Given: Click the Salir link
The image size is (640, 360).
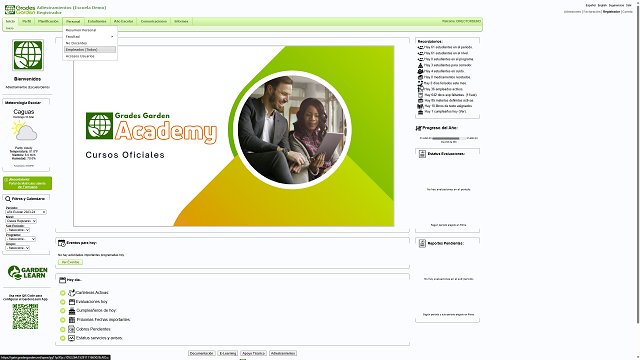Looking at the screenshot, I should click(629, 5).
